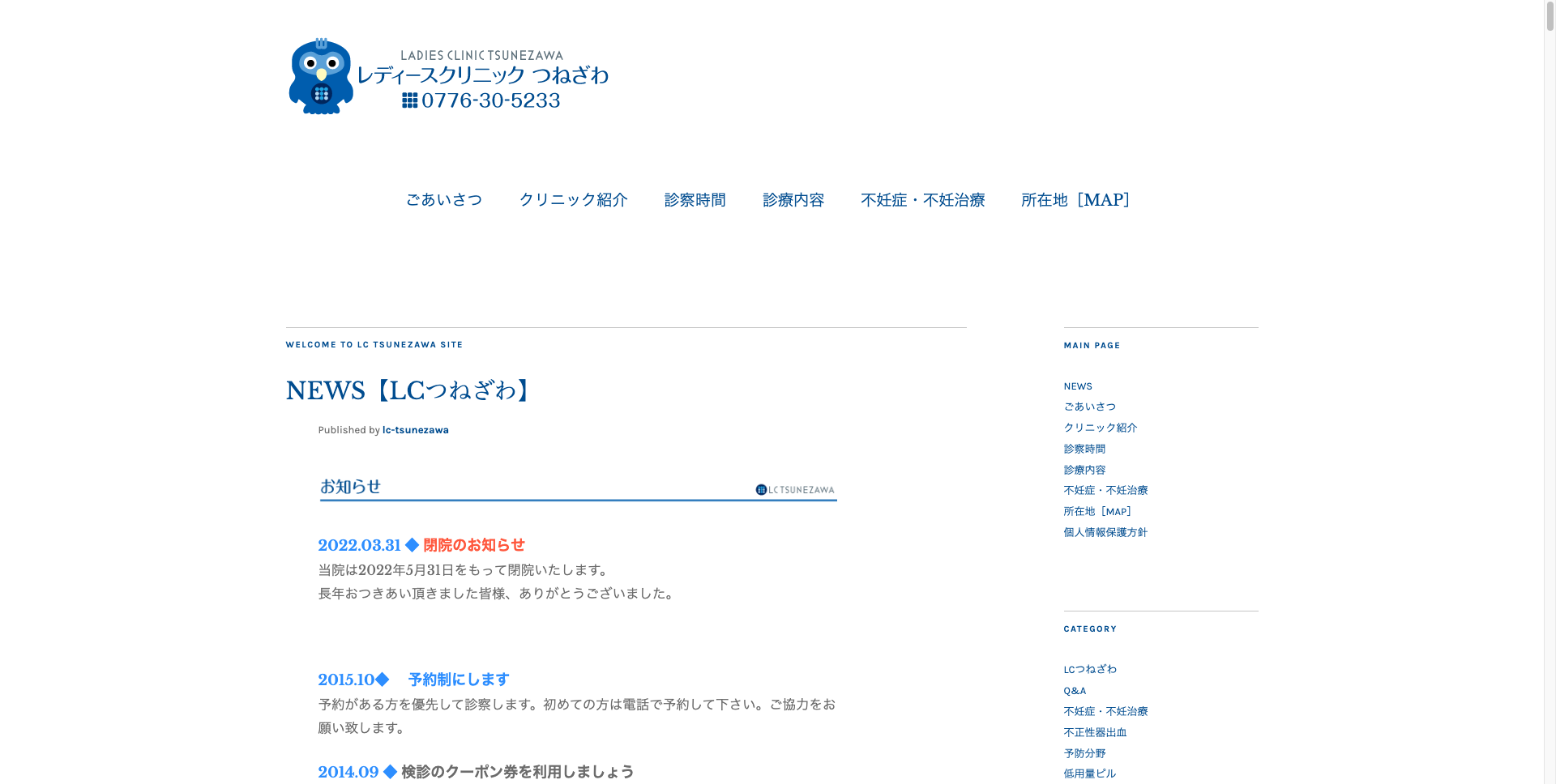Click the MAIN PAGE sidebar heading

[1092, 346]
